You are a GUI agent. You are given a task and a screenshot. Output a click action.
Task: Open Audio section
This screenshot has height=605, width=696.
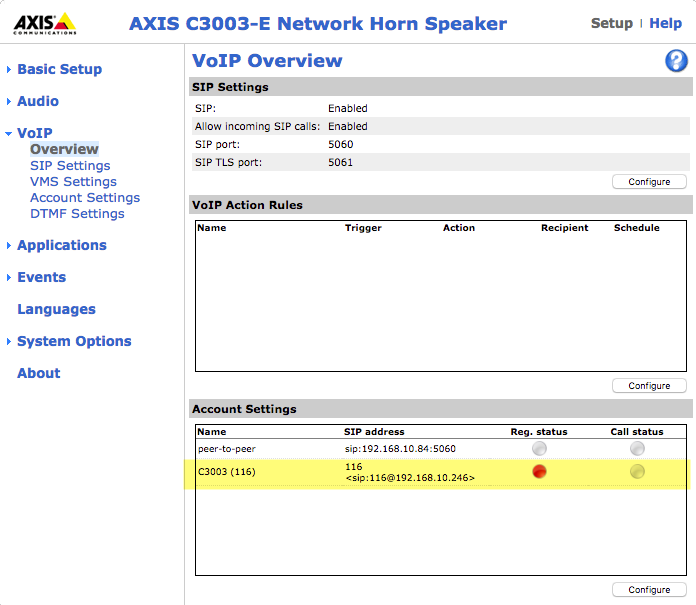point(38,101)
